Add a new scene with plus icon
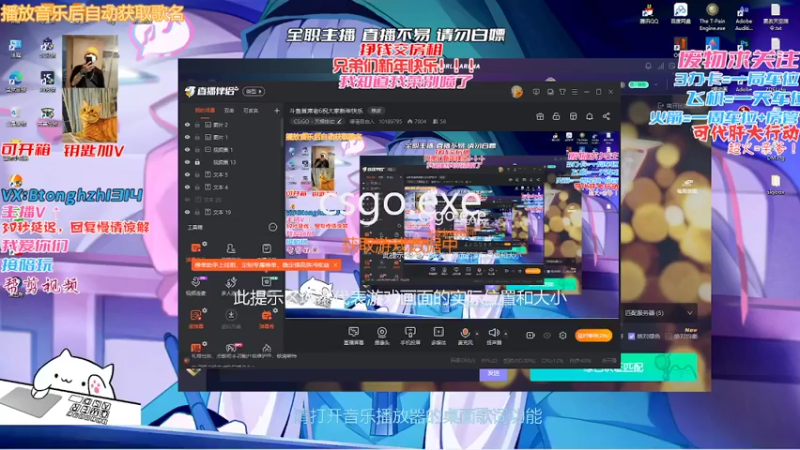Viewport: 800px width, 450px height. (x=277, y=110)
